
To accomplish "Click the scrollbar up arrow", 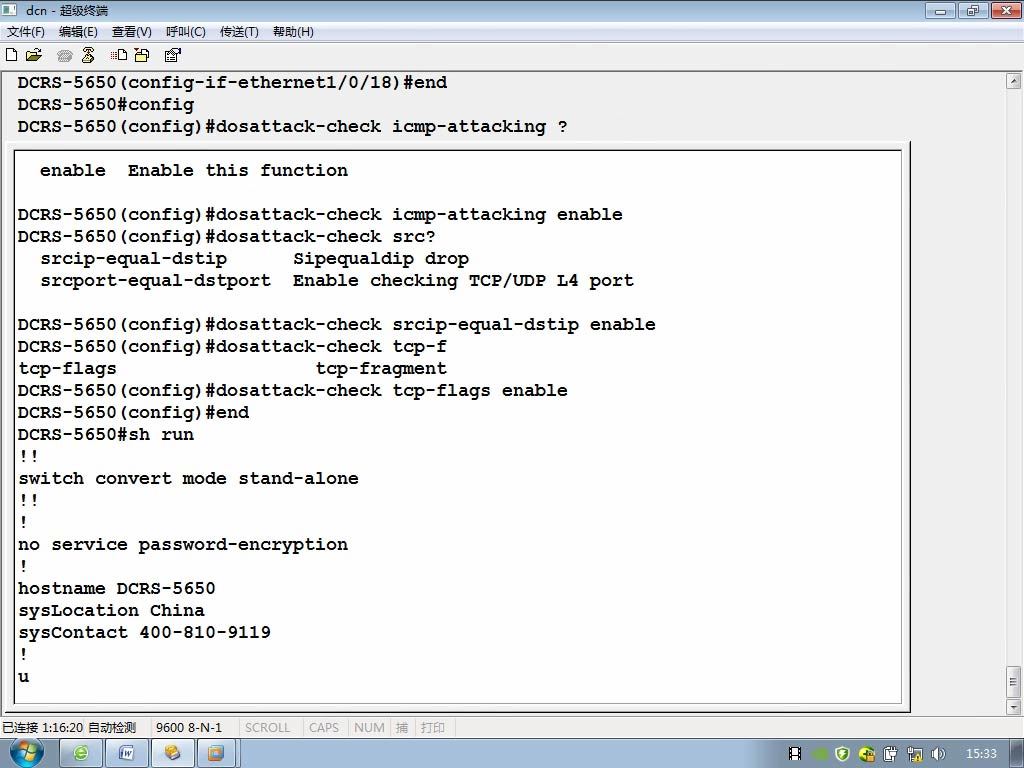I will [1013, 82].
